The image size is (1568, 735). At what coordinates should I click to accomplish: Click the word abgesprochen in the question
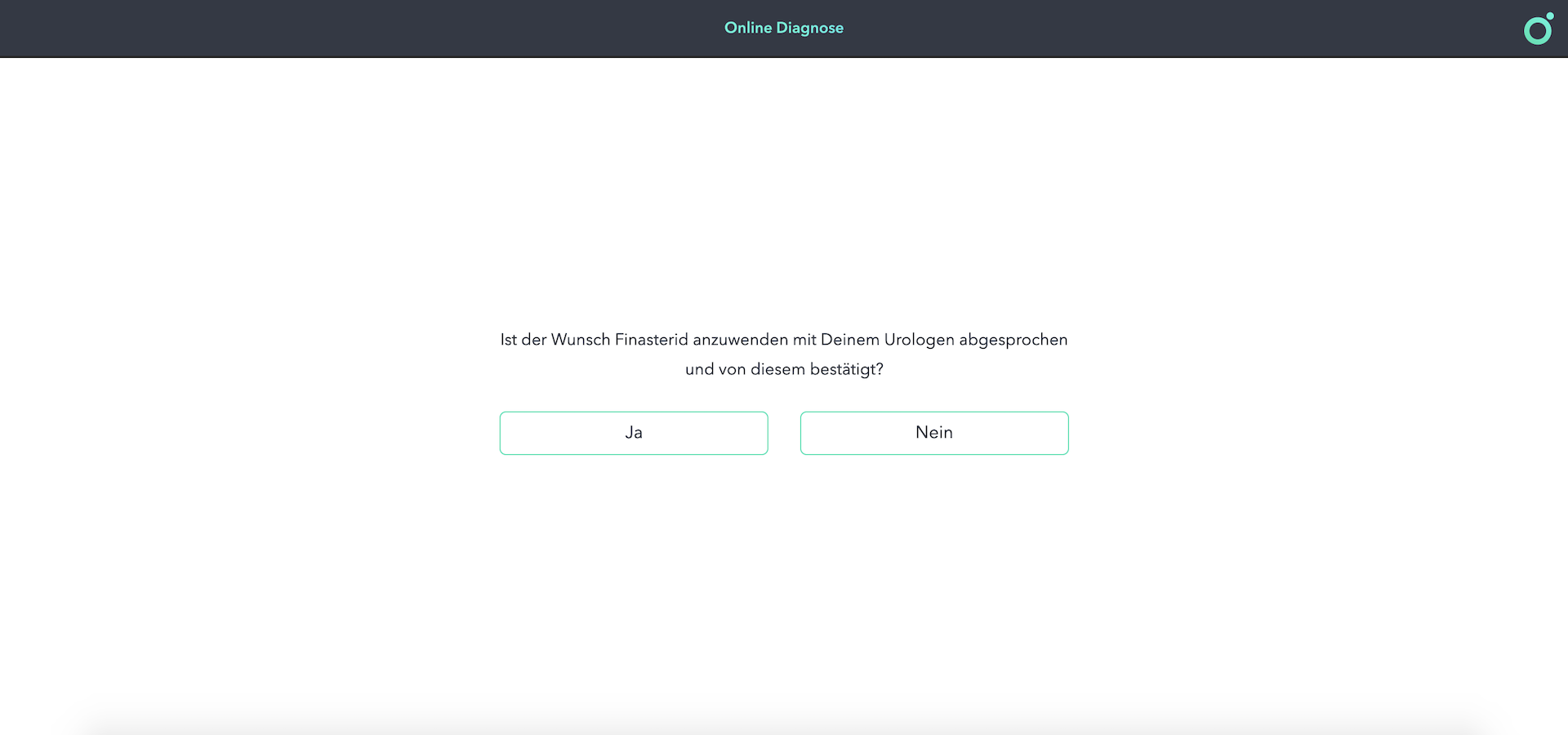(x=1013, y=340)
